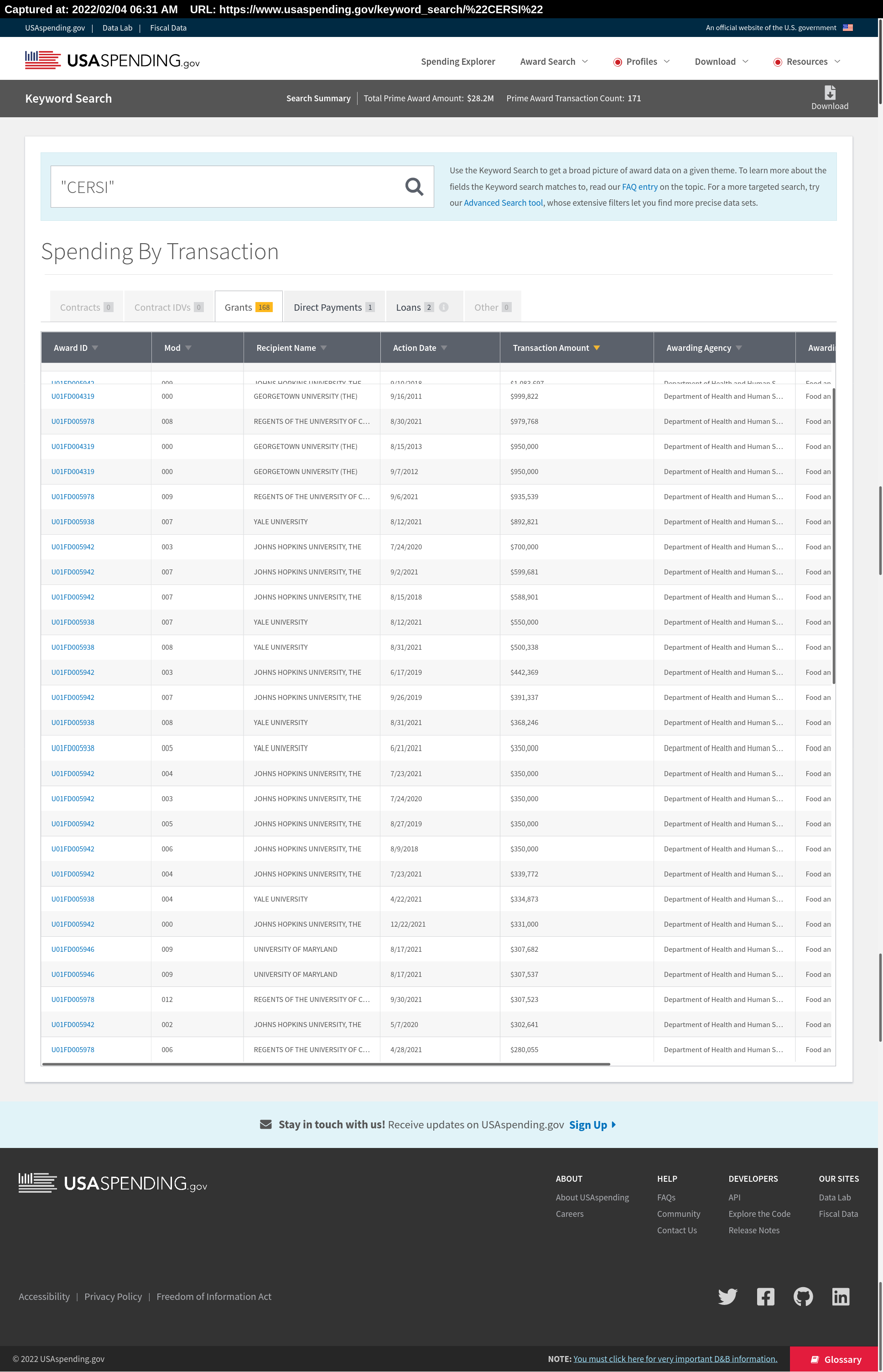Switch to the Contract IDVs tab
This screenshot has width=883, height=1372.
pyautogui.click(x=169, y=307)
